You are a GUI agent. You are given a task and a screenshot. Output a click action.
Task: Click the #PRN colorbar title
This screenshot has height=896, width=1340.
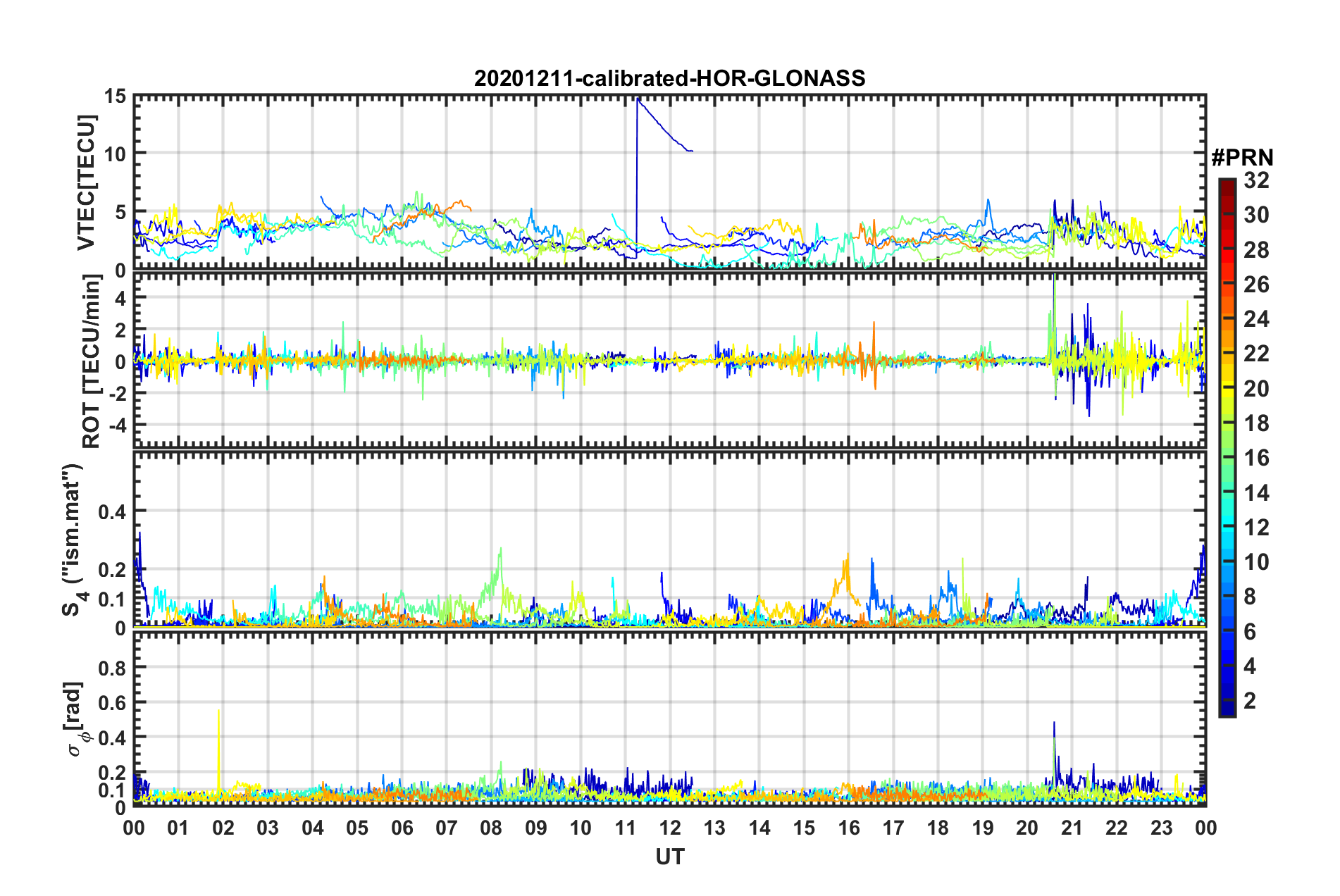pyautogui.click(x=1242, y=158)
